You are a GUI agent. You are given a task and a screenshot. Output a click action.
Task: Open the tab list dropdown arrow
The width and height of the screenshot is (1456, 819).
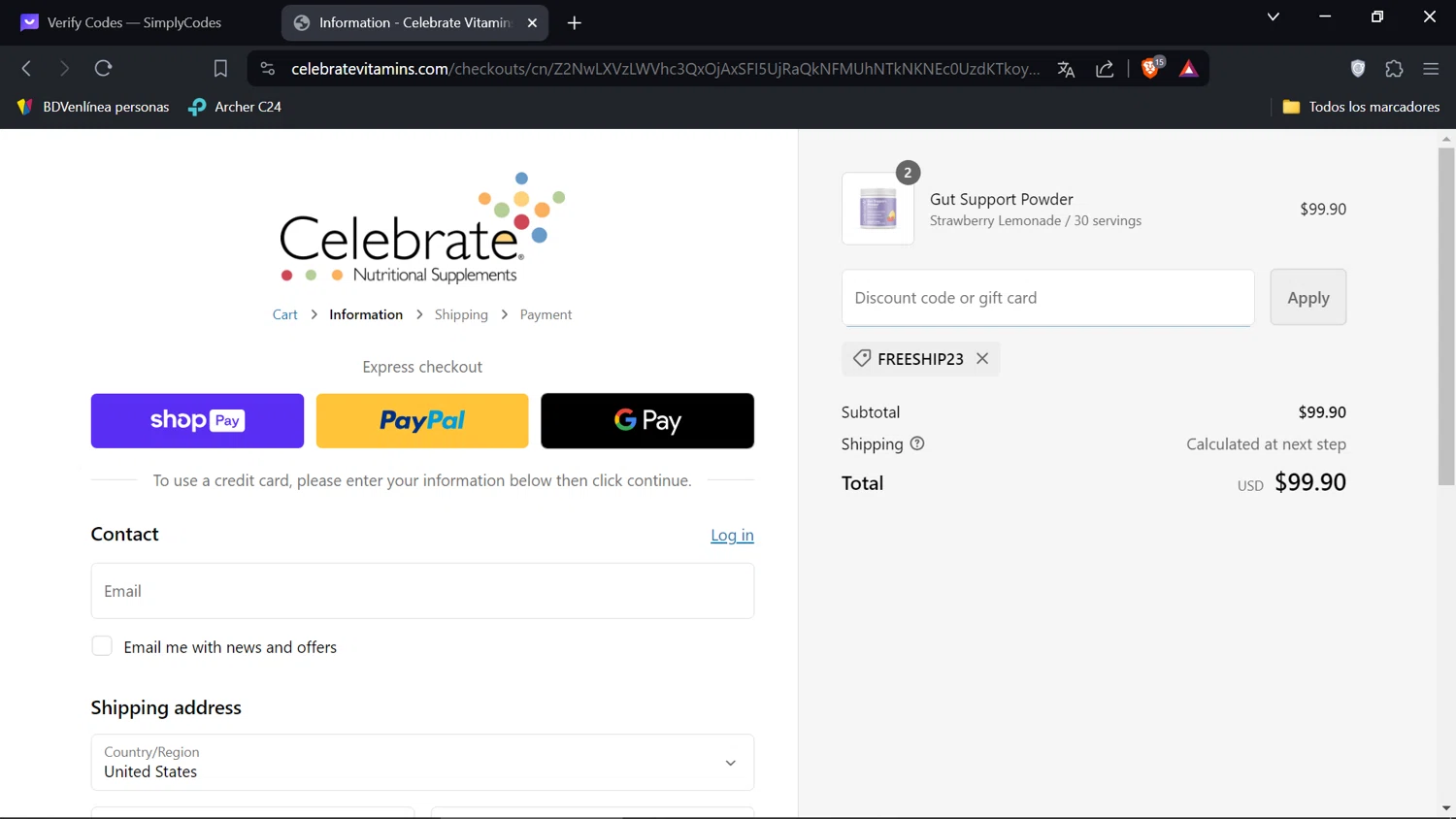click(x=1273, y=16)
